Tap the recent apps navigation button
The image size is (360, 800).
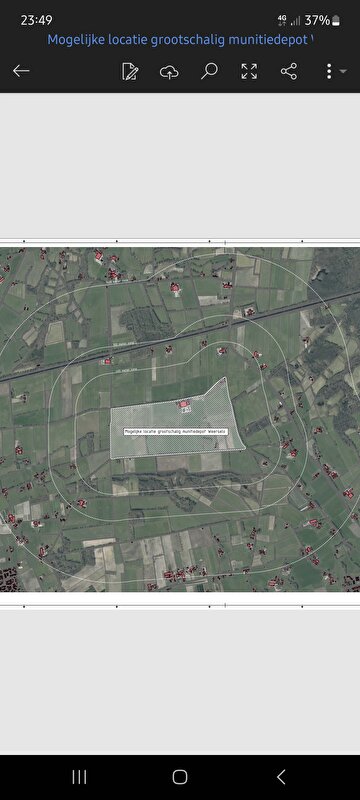pyautogui.click(x=79, y=777)
